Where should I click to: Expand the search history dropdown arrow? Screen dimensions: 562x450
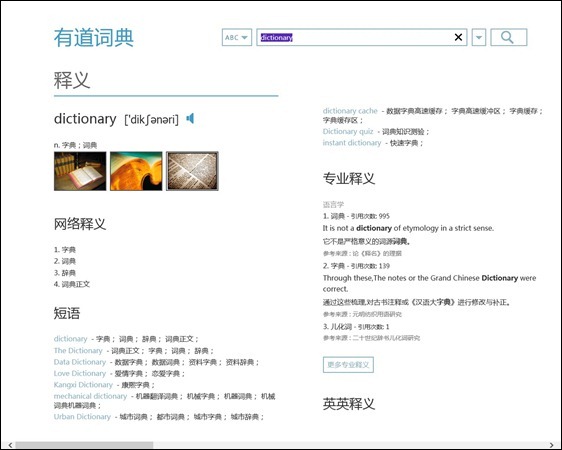click(479, 37)
